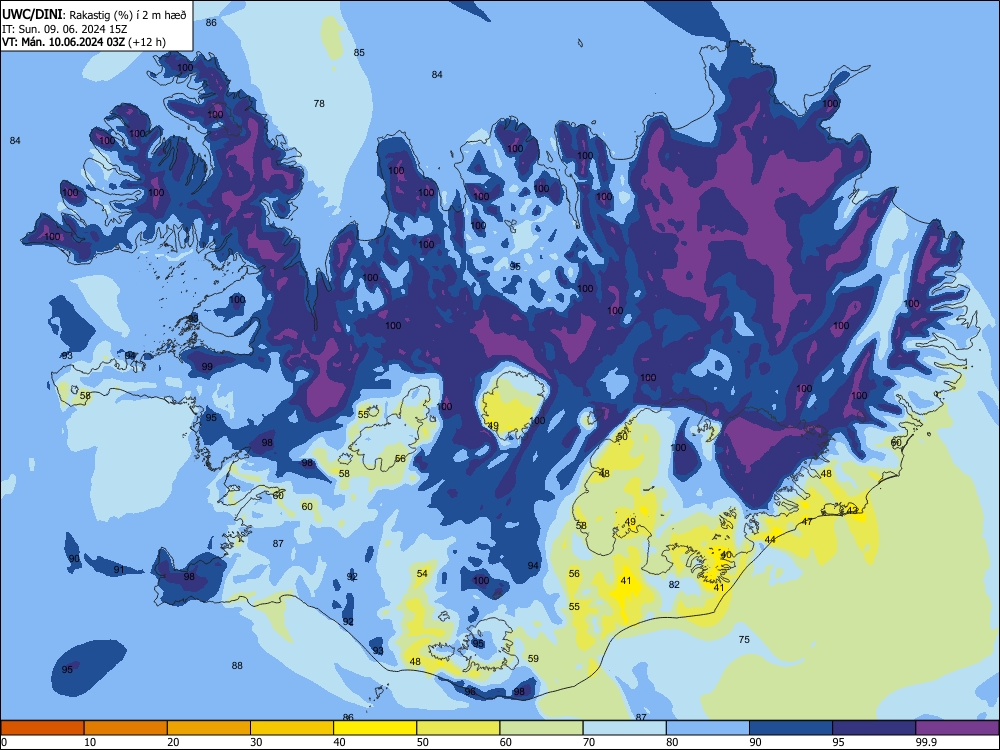The width and height of the screenshot is (1000, 750).
Task: Click the map value '75' off the southeast coast
Action: tap(744, 640)
